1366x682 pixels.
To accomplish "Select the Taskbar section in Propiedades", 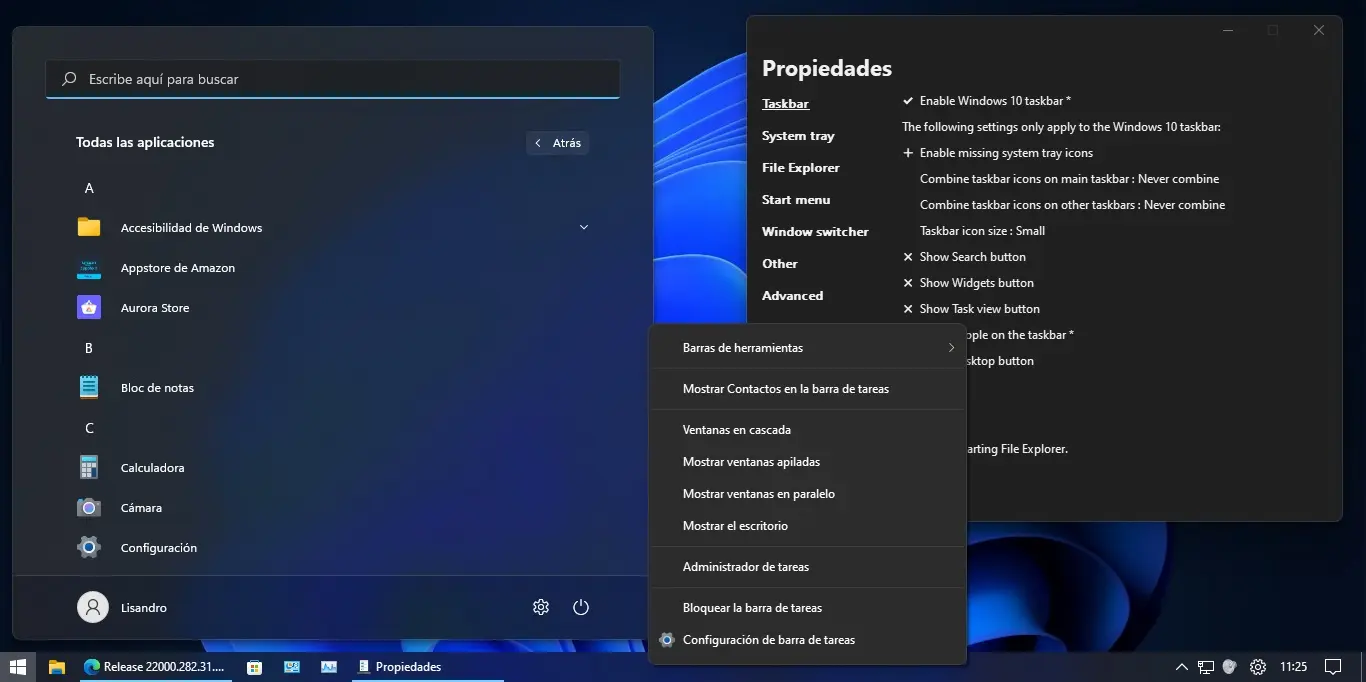I will [x=785, y=104].
